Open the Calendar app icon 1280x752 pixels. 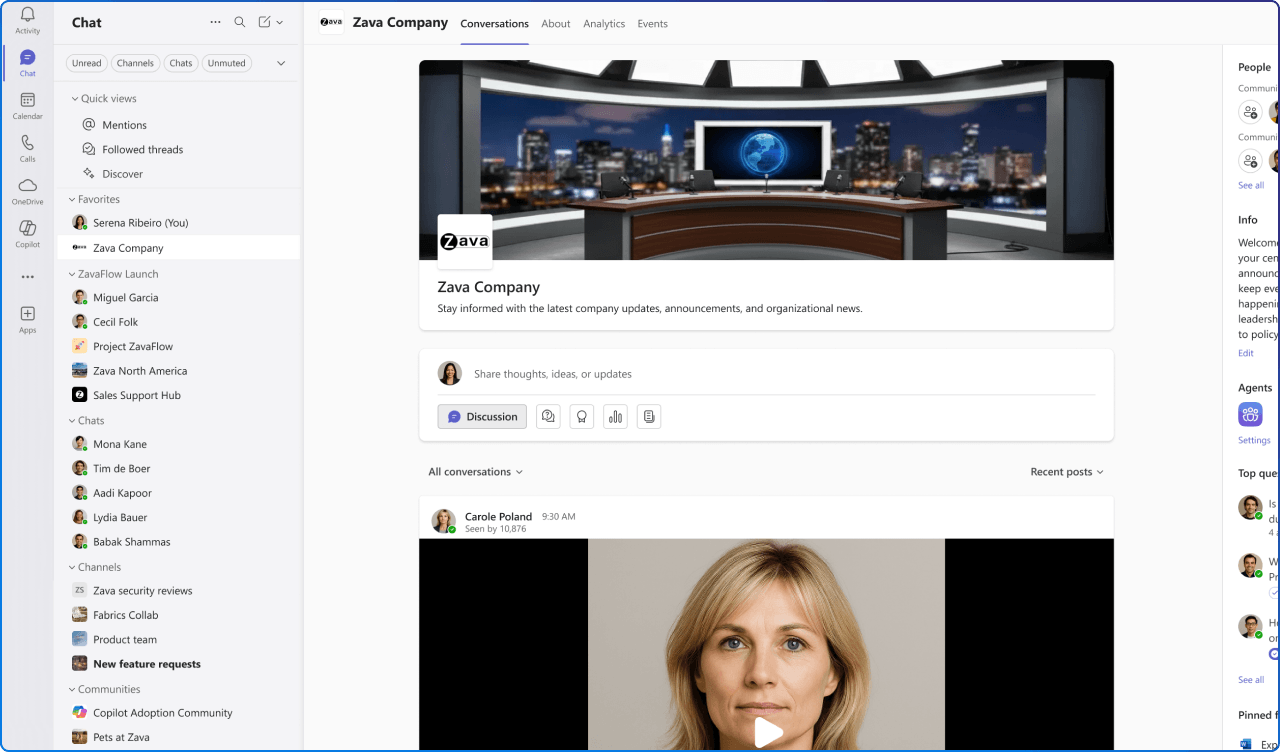tap(27, 105)
